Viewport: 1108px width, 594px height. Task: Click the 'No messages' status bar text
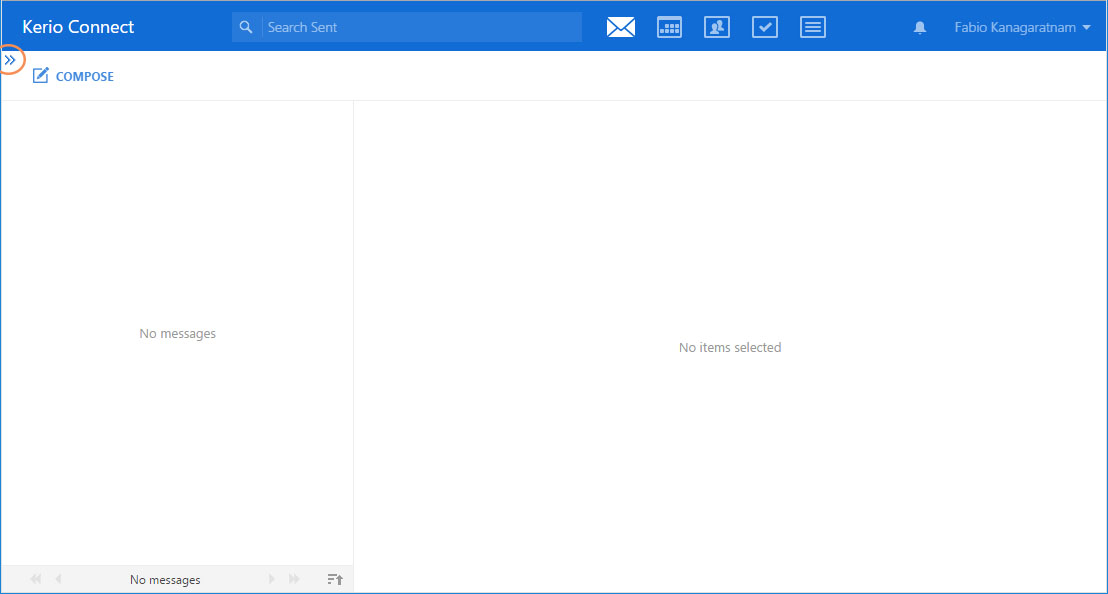click(x=165, y=580)
